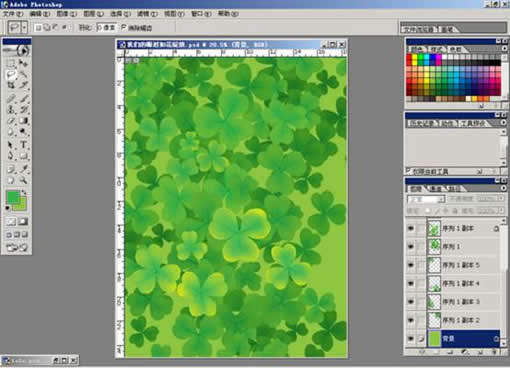The width and height of the screenshot is (510, 368).
Task: Open the layer blend mode dropdown
Action: [x=426, y=199]
